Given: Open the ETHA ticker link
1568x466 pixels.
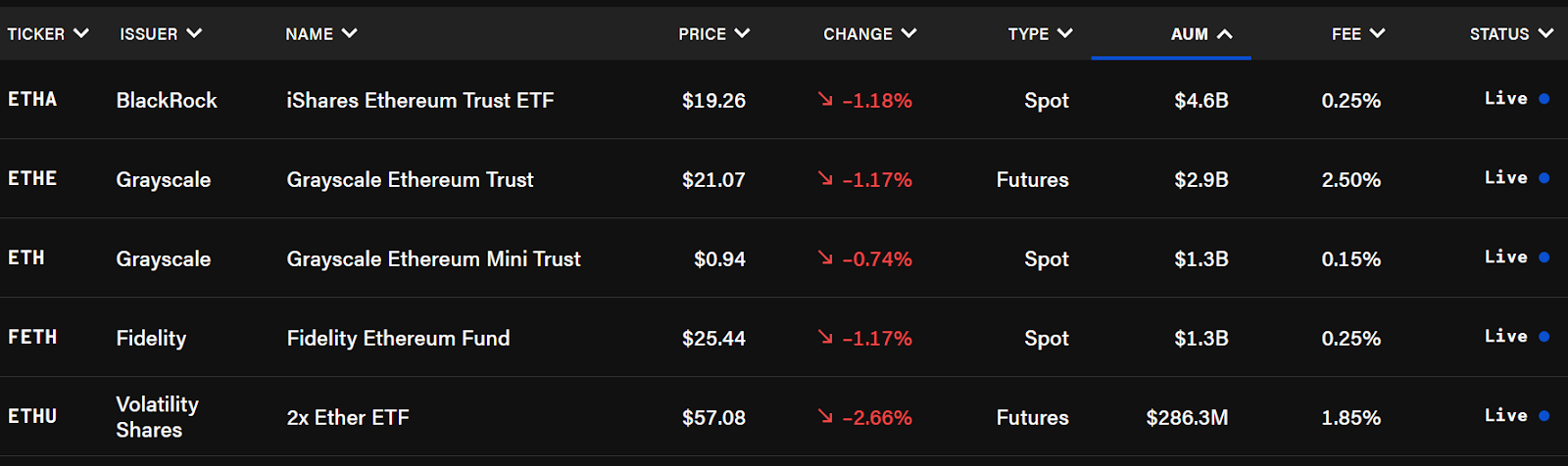Looking at the screenshot, I should pos(32,99).
